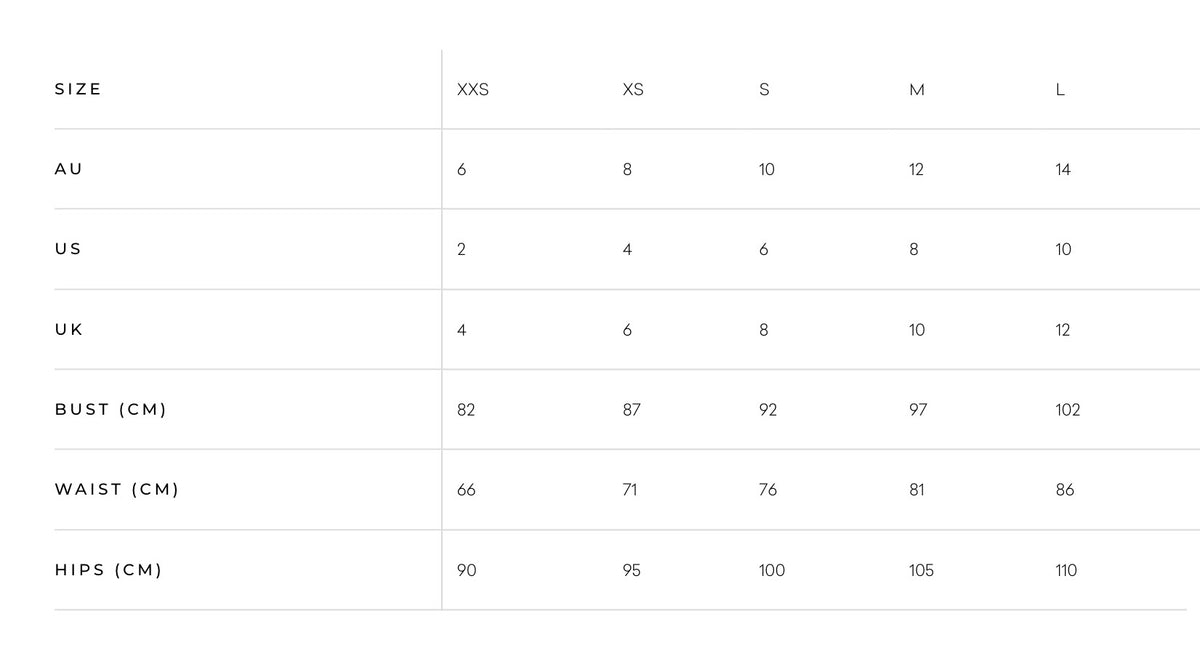This screenshot has width=1200, height=653.
Task: Click the XS size column header
Action: (x=633, y=89)
